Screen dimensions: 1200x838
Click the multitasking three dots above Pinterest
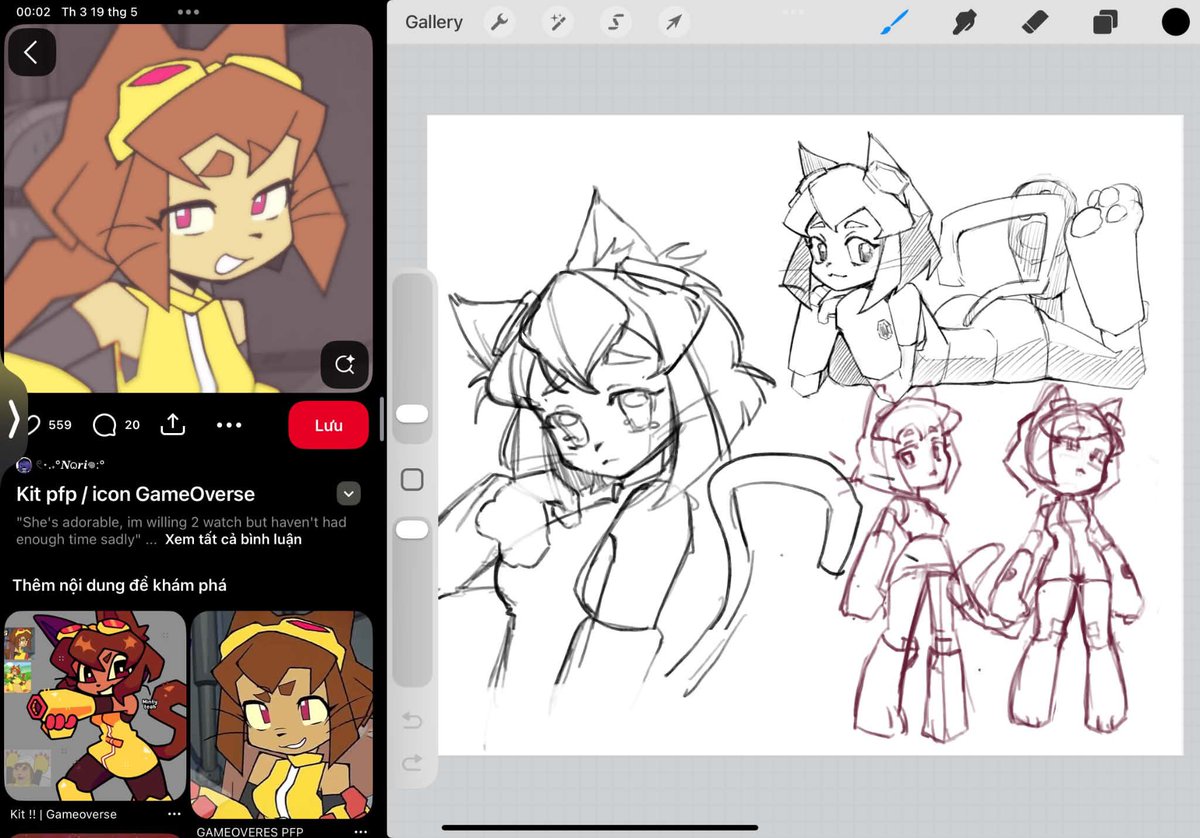click(x=188, y=12)
